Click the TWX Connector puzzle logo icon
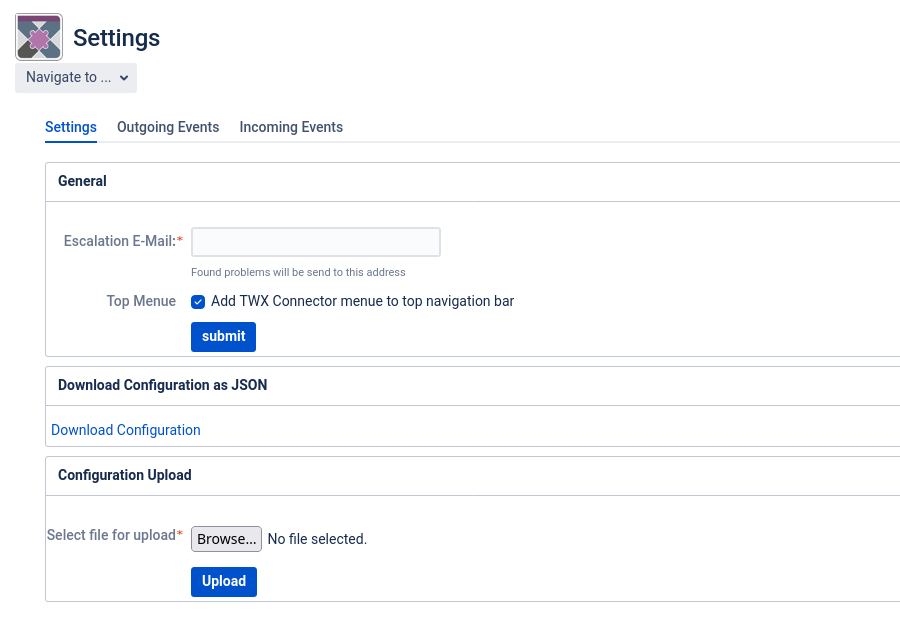This screenshot has height=630, width=900. pos(39,37)
